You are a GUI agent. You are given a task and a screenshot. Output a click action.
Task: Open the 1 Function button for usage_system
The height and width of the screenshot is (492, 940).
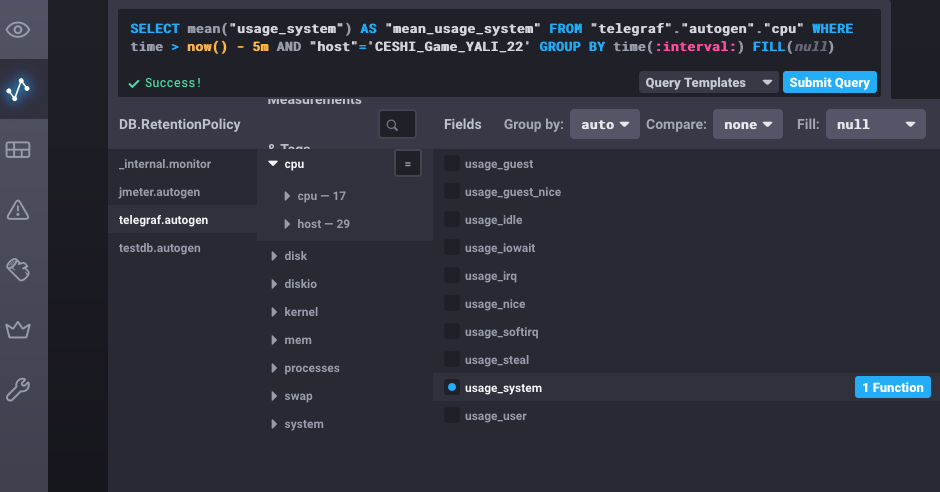click(x=893, y=387)
